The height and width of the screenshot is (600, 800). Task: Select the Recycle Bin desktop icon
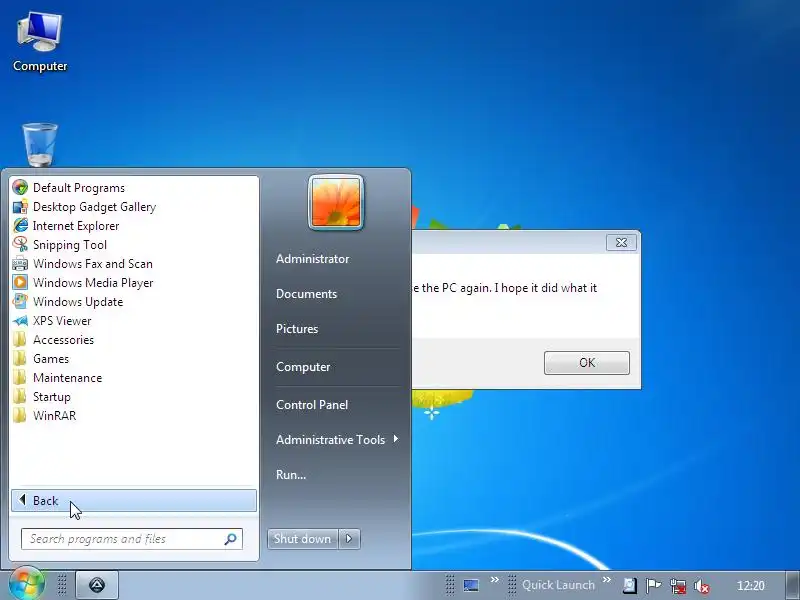tap(40, 145)
